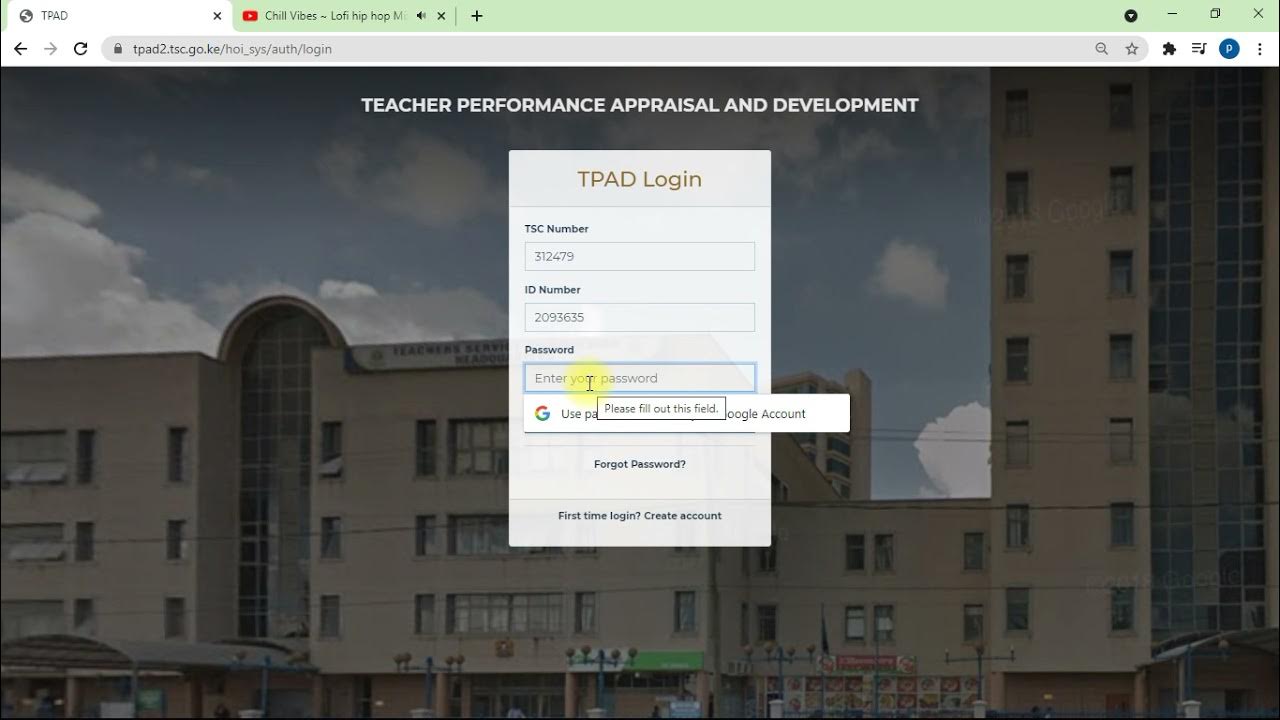This screenshot has height=720, width=1280.
Task: Focus the address bar URL
Action: click(600, 48)
